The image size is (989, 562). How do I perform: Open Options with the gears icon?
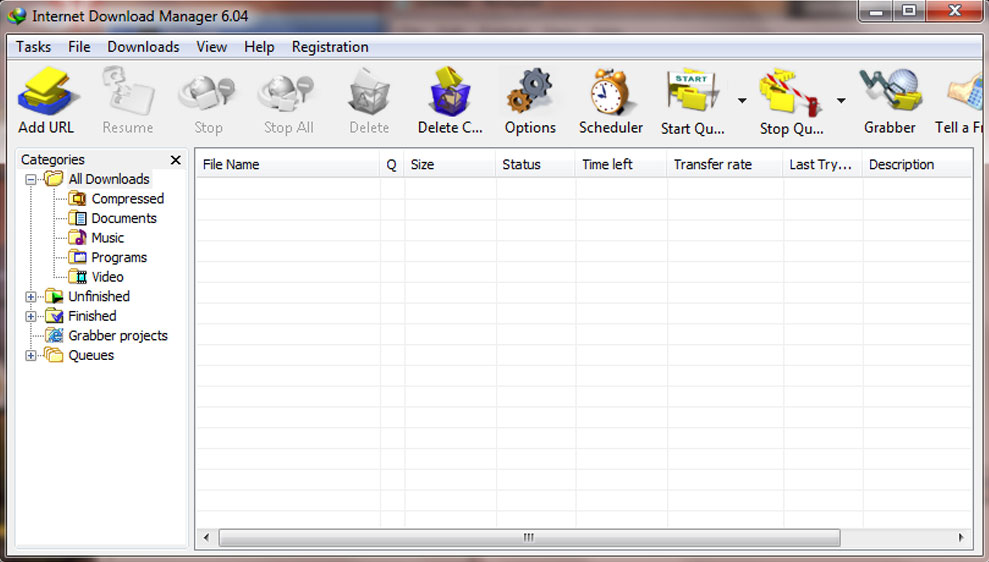click(530, 92)
